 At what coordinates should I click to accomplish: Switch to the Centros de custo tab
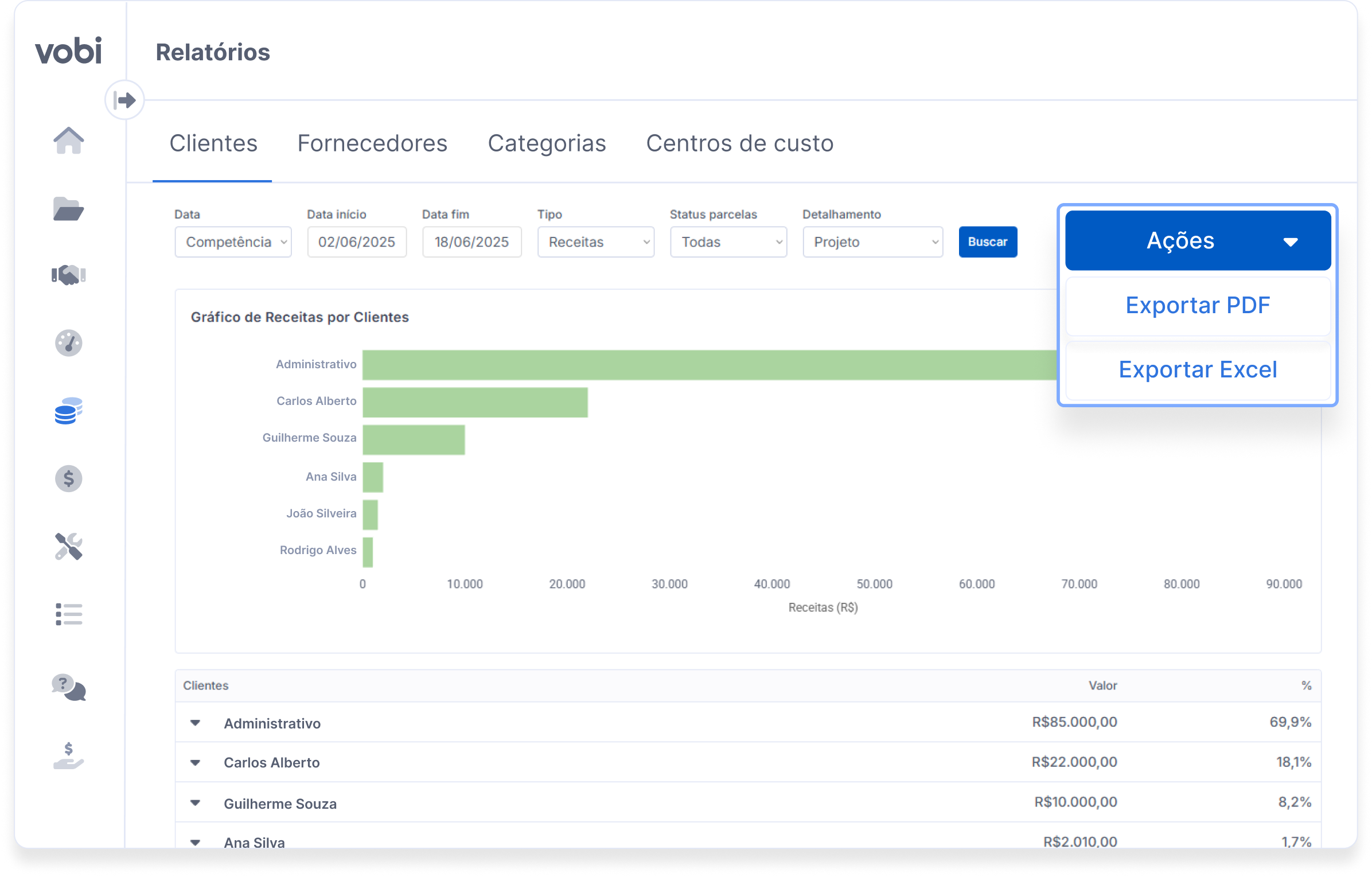[x=739, y=143]
